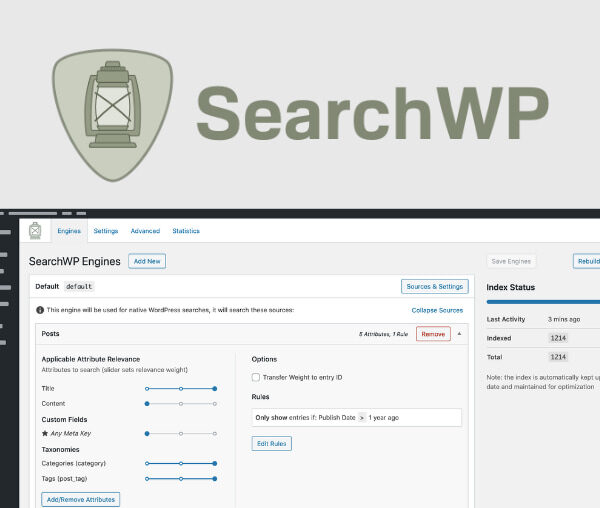
Task: Click the Publish Date rule entry
Action: tap(357, 418)
